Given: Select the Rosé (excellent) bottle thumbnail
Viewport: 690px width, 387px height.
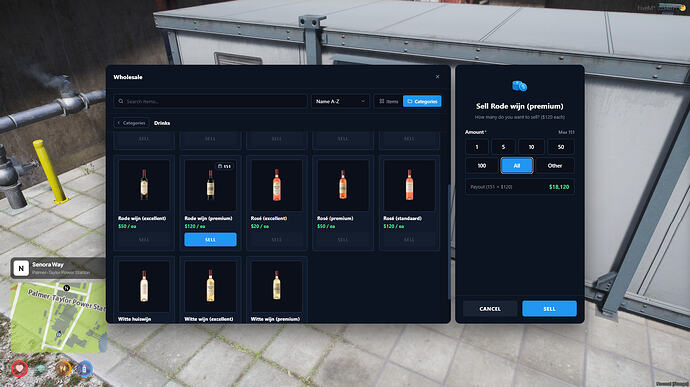Looking at the screenshot, I should point(276,185).
